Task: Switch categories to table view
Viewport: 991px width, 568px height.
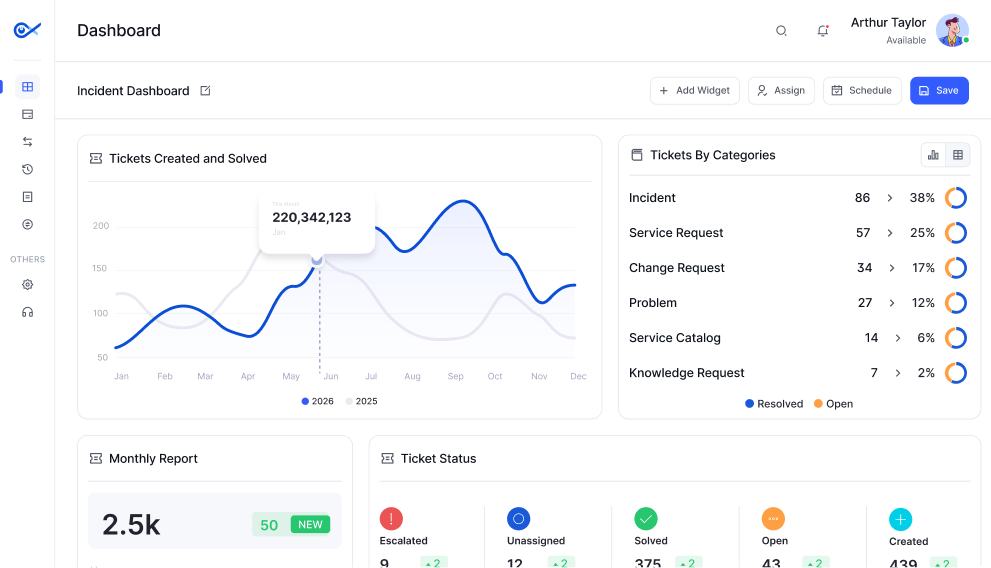Action: point(958,155)
